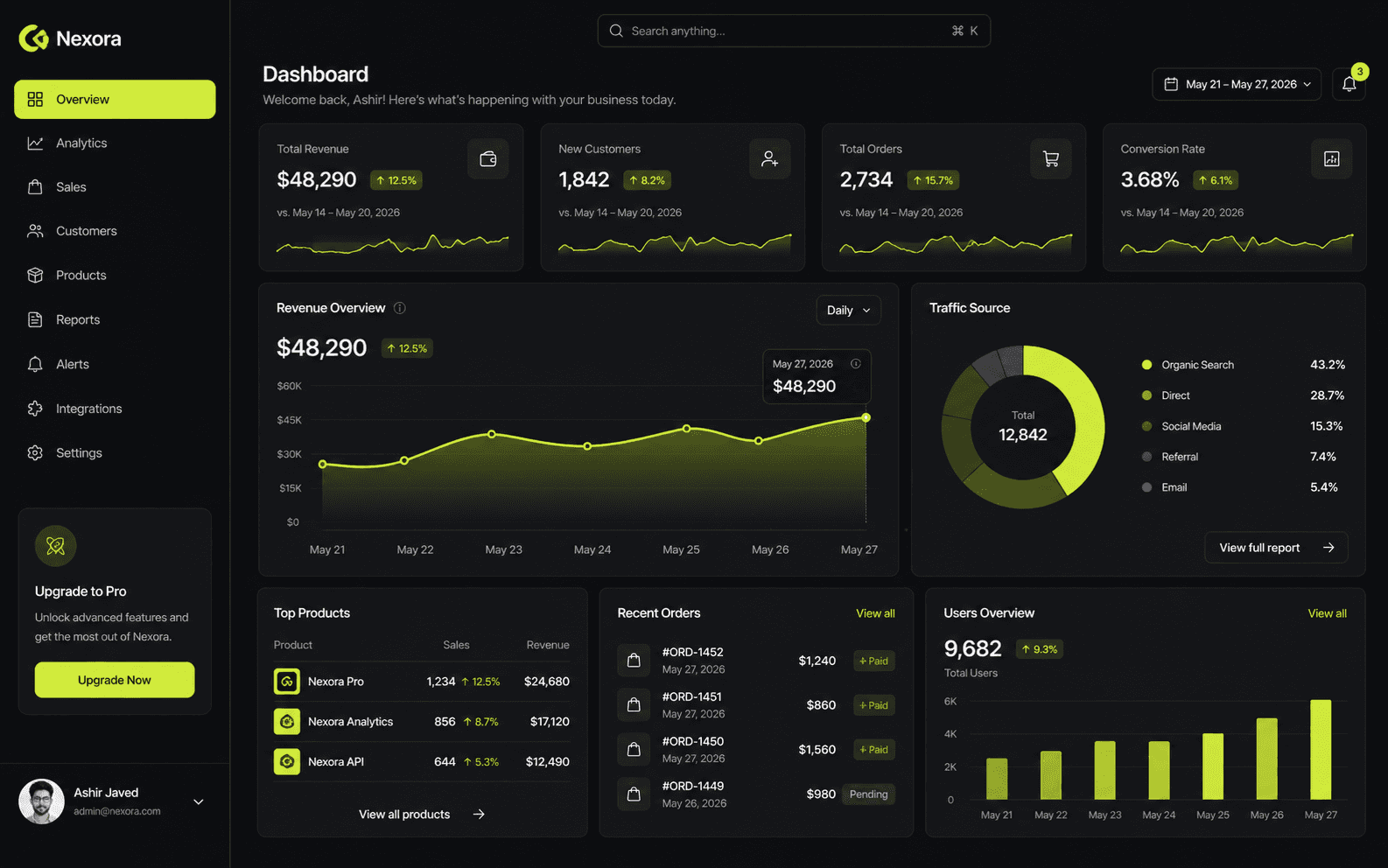Open the Daily interval dropdown
The image size is (1388, 868).
tap(849, 311)
